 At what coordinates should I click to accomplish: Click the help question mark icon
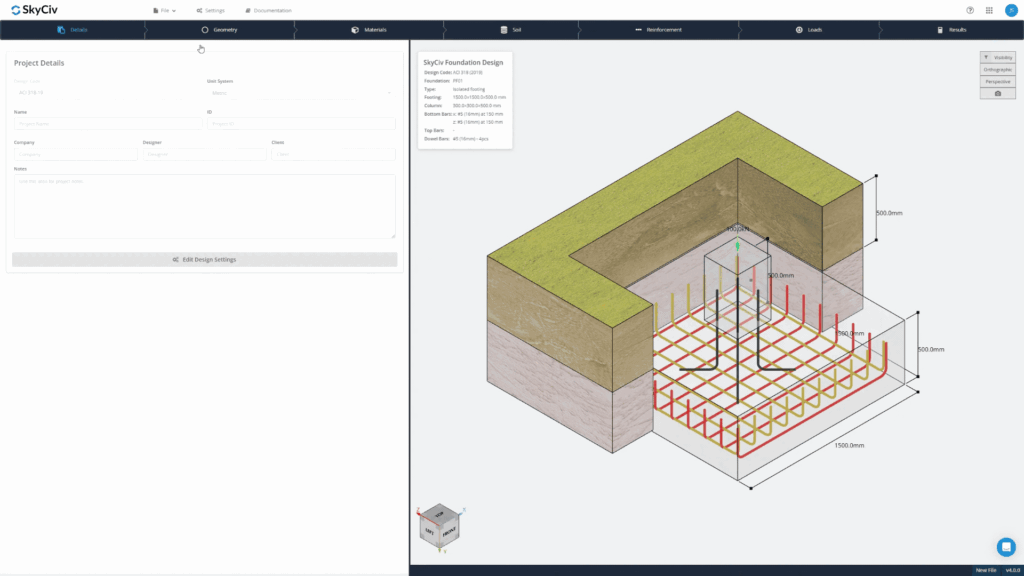[970, 10]
